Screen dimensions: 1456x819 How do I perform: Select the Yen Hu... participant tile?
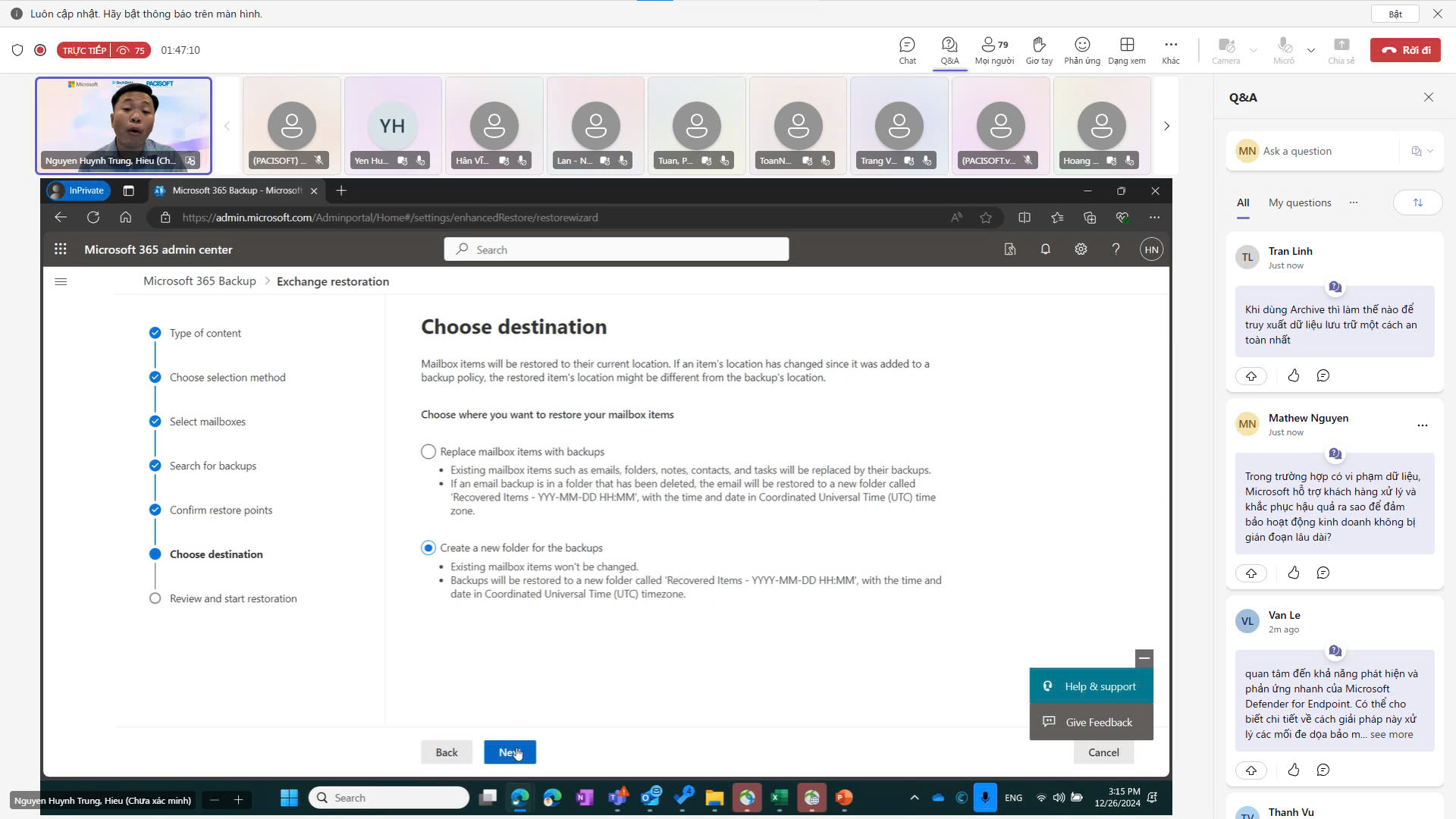(392, 126)
